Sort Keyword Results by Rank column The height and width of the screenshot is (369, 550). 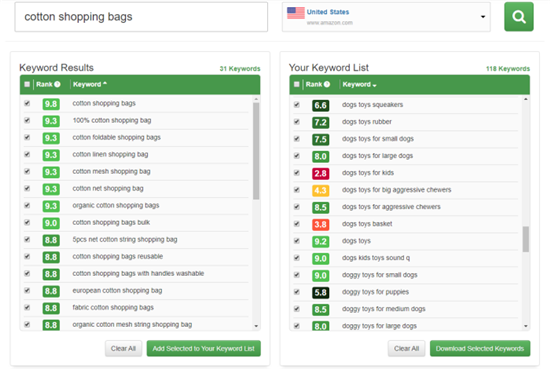point(44,84)
